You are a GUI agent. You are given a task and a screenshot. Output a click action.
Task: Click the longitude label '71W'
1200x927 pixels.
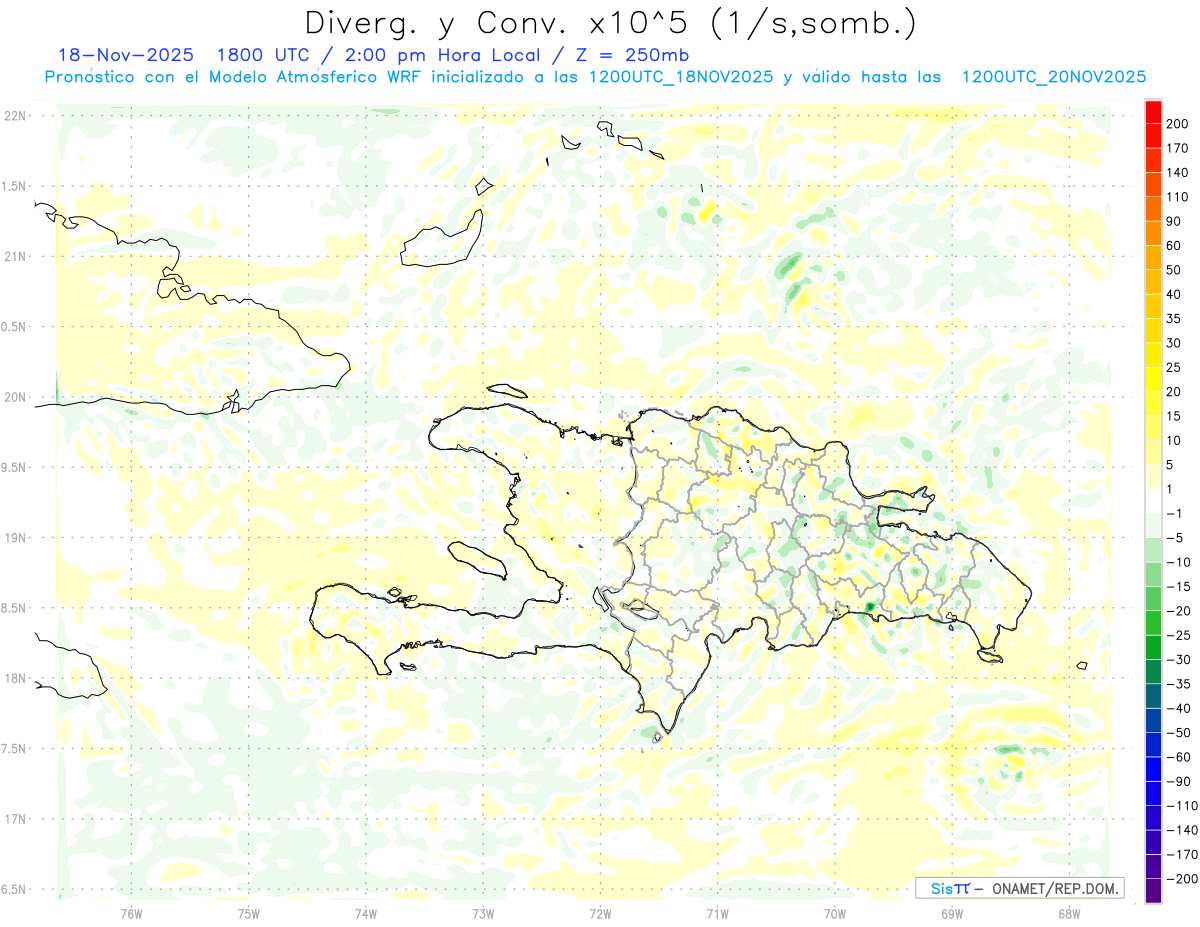click(717, 913)
